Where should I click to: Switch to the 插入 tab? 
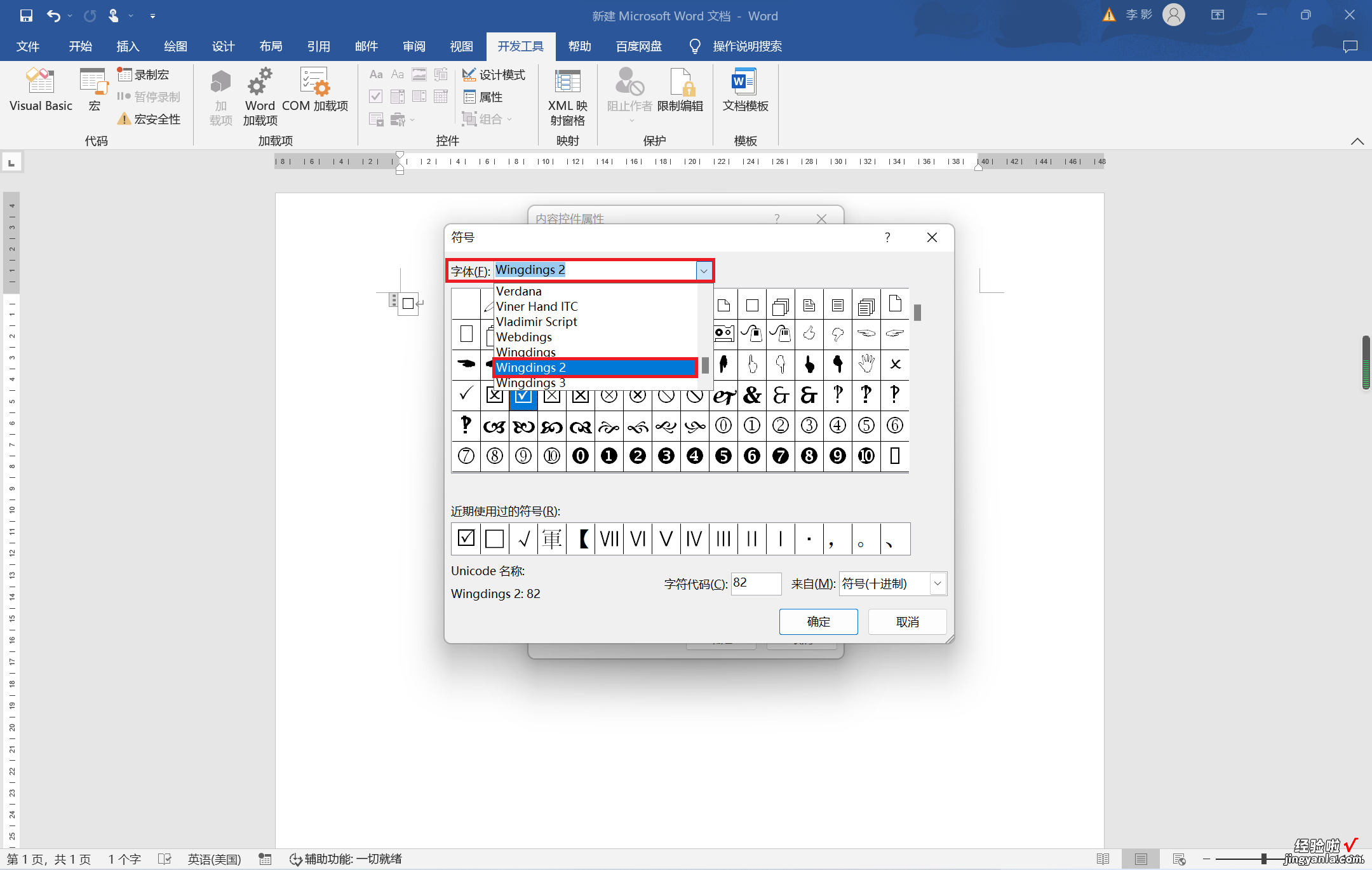(128, 46)
